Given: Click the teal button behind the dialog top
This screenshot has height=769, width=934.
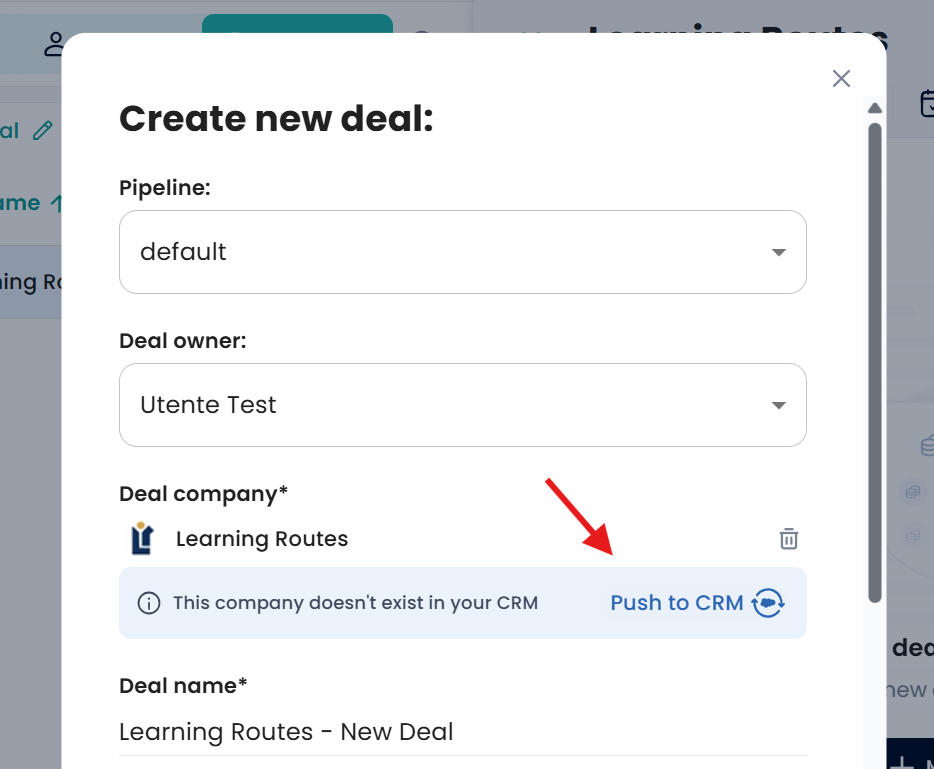Looking at the screenshot, I should coord(297,24).
